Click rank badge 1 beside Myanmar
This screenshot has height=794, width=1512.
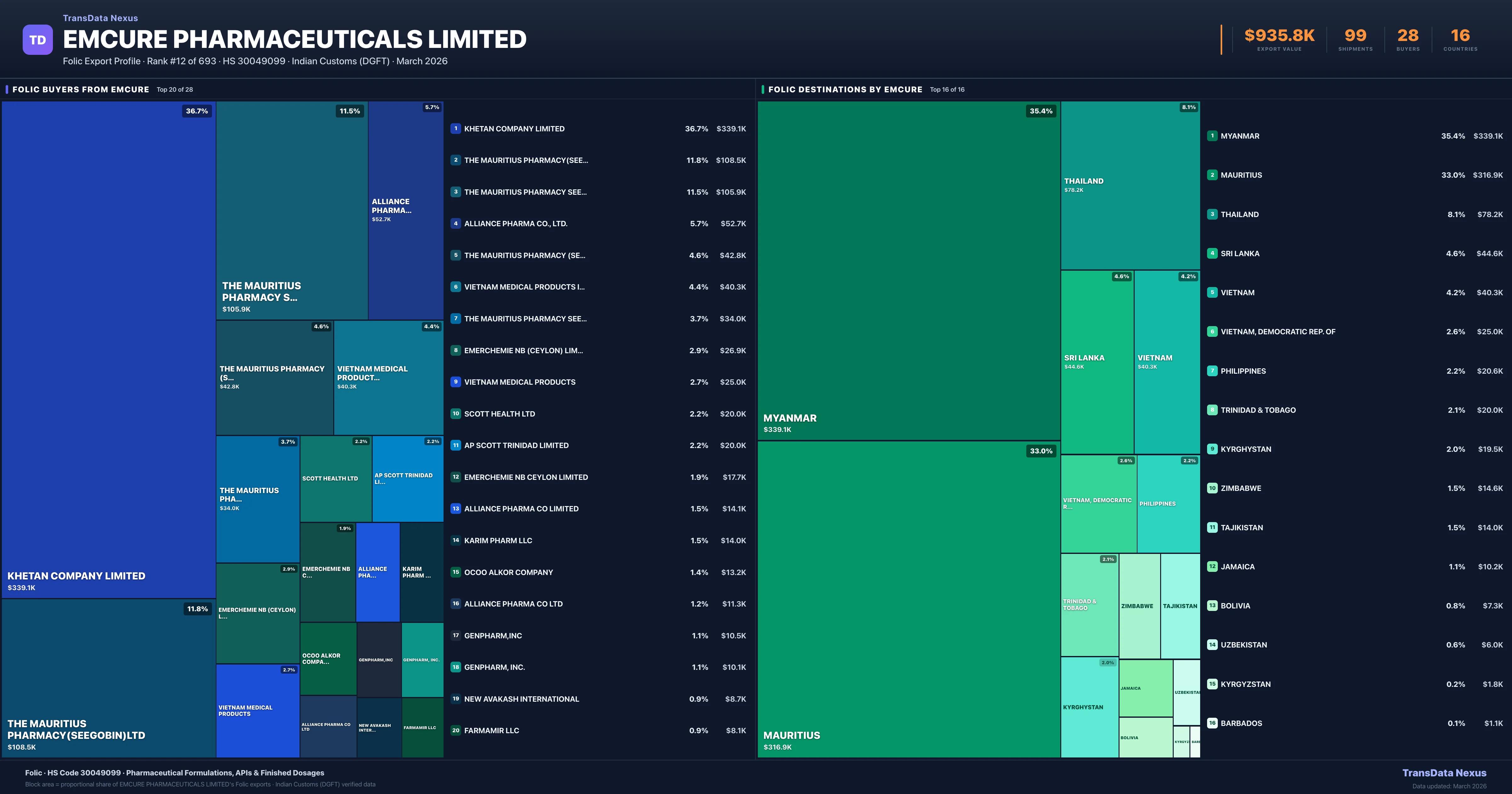(x=1212, y=136)
